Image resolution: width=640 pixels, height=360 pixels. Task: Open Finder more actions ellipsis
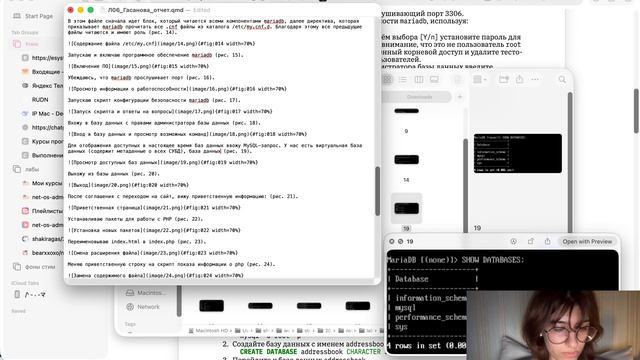click(x=535, y=80)
